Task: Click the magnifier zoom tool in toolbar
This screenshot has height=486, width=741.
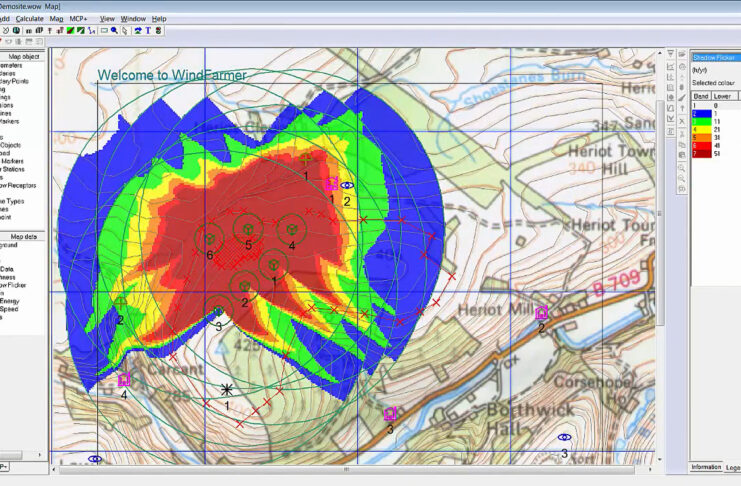Action: (x=115, y=31)
